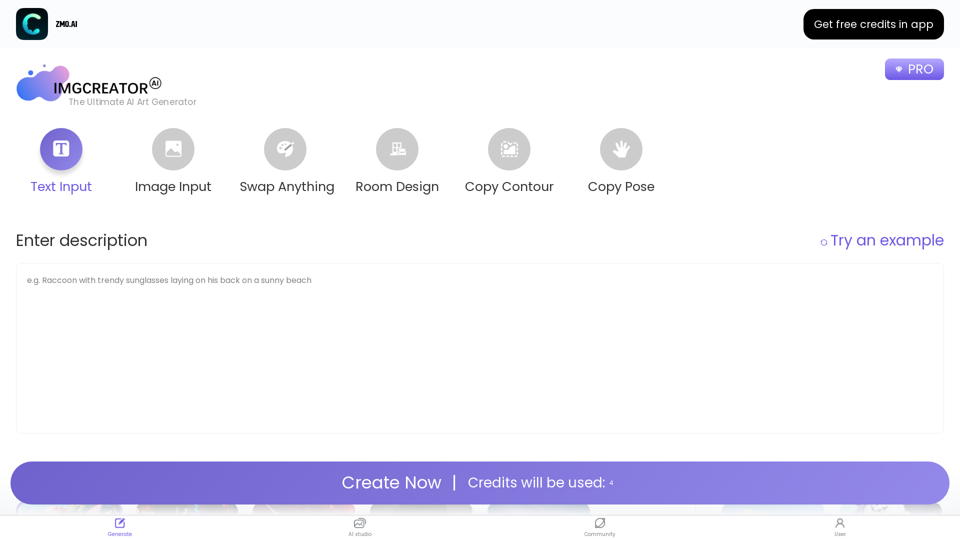The height and width of the screenshot is (540, 960).
Task: Click The Ultimate AI Art Generator tagline
Action: [133, 102]
